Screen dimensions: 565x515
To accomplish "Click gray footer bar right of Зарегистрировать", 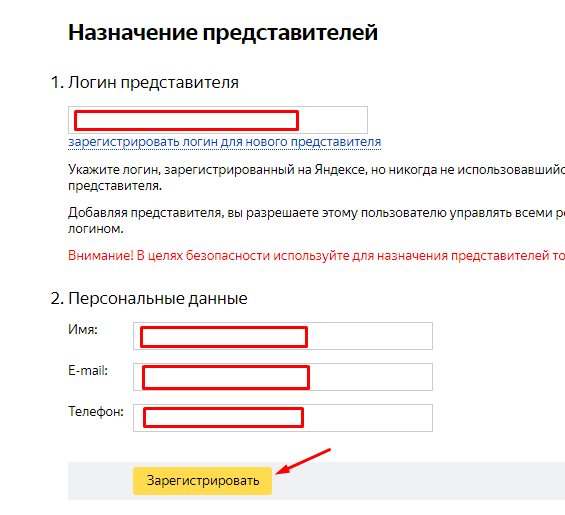I will point(418,481).
